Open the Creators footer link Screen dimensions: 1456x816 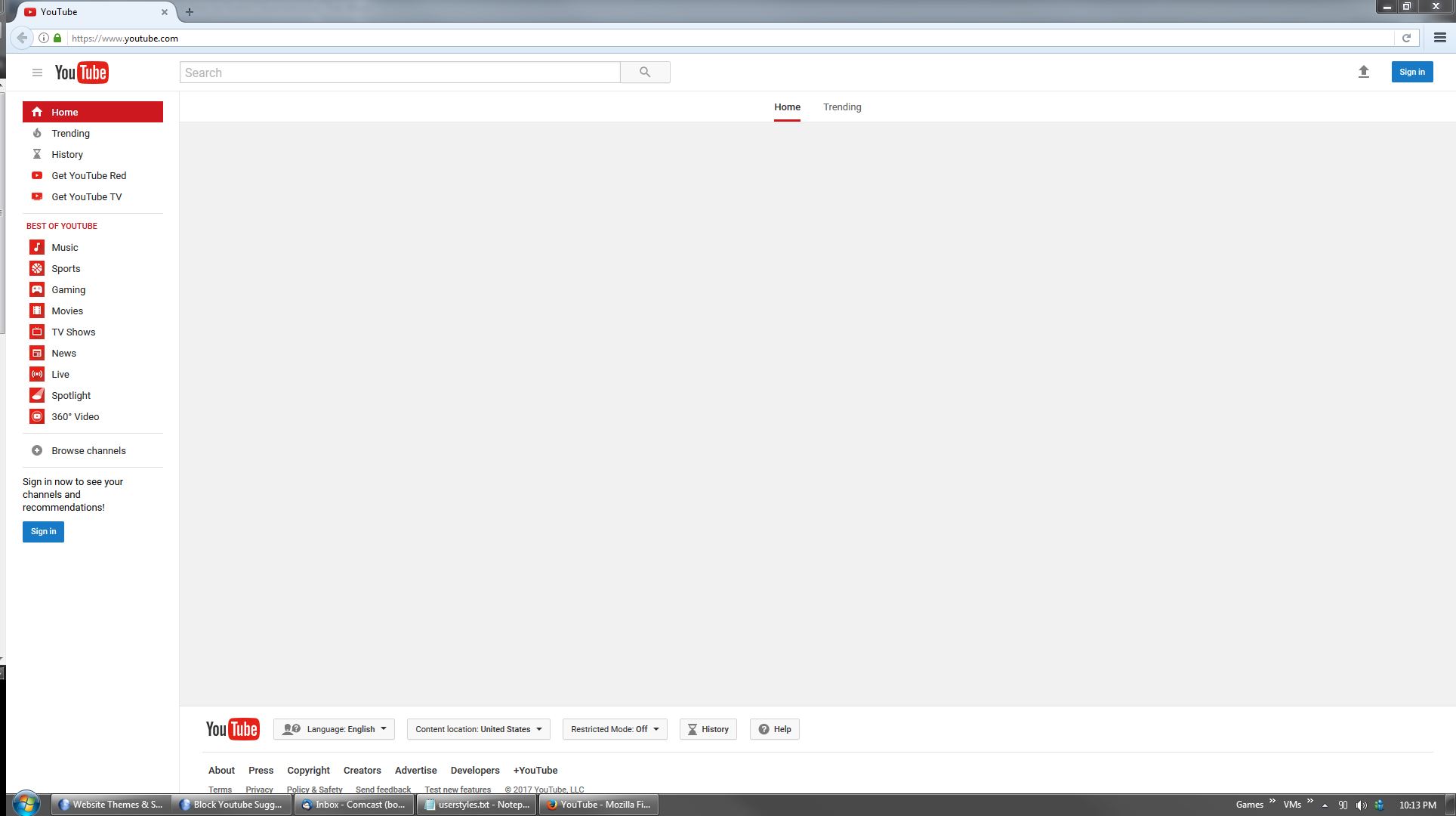click(362, 770)
